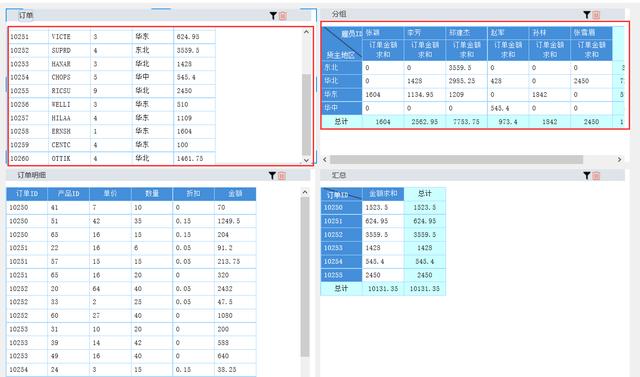Select the 213.75 amount cell in 订单明细
Viewport: 640px width, 377px height.
tap(235, 262)
